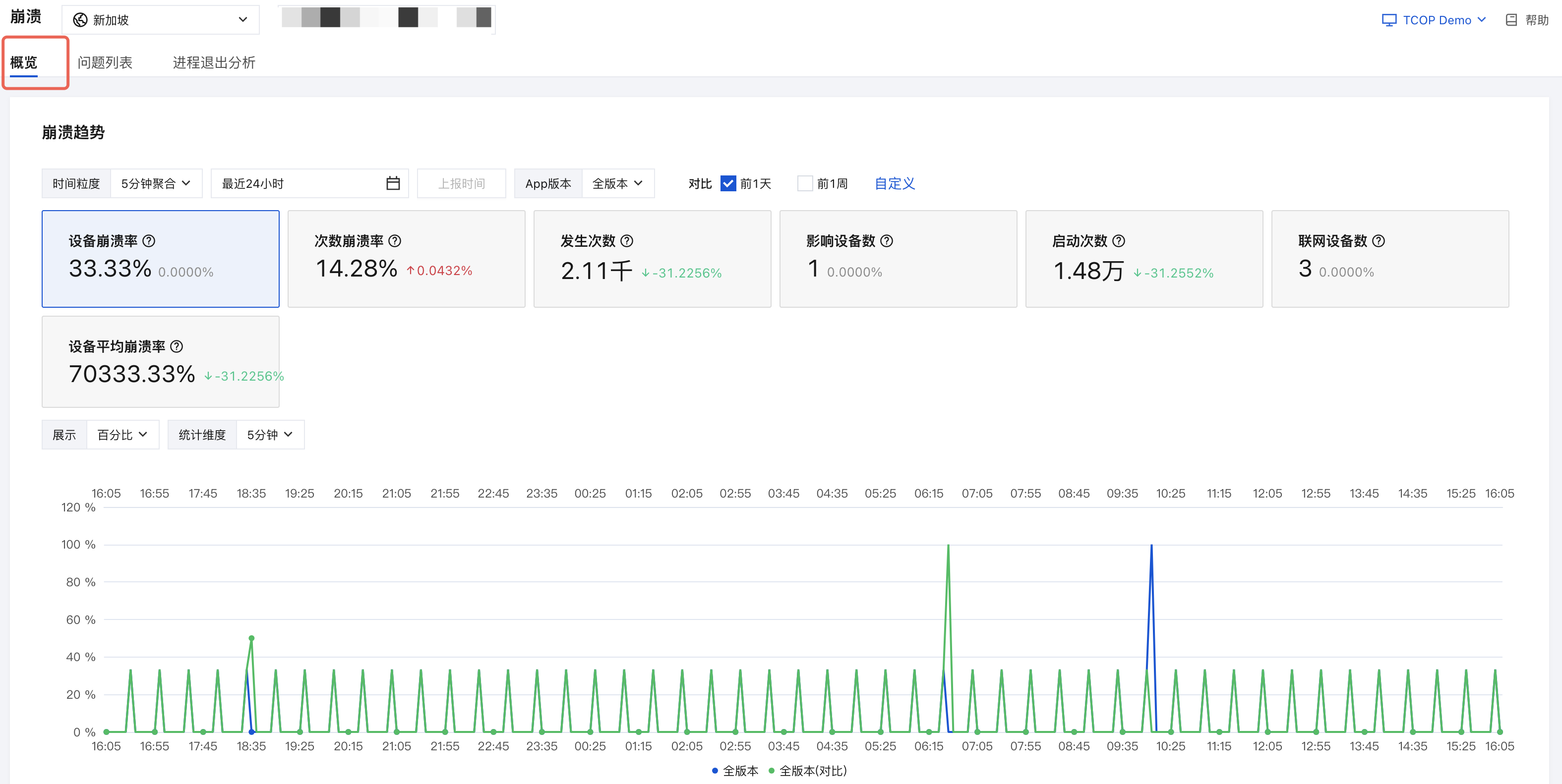1562x784 pixels.
Task: Uncheck the 前1天 comparison checkbox
Action: [x=727, y=183]
